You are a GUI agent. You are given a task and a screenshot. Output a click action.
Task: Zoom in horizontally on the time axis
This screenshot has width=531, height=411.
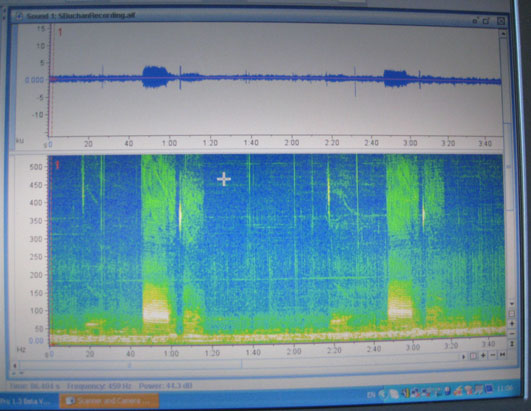[x=483, y=355]
